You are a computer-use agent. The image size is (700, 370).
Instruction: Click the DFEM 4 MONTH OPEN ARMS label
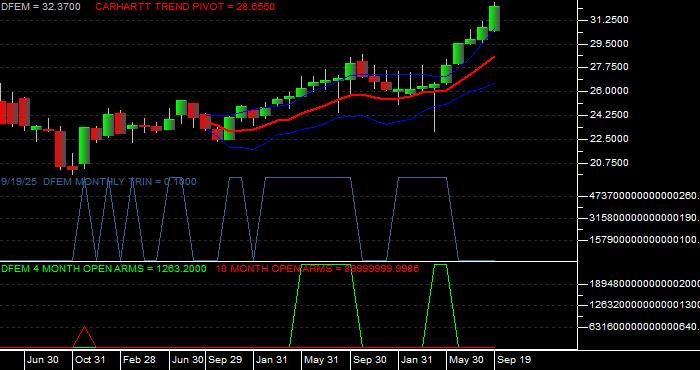coord(104,269)
